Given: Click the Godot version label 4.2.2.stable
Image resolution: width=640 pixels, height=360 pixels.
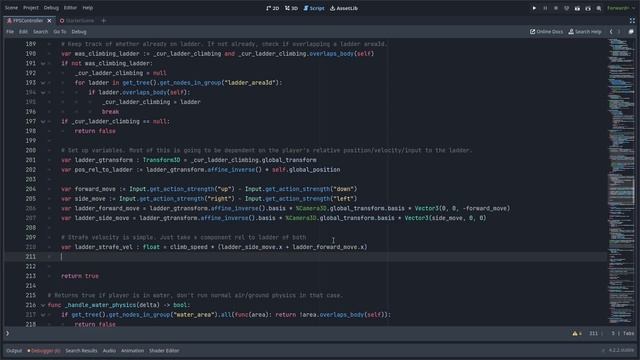Looking at the screenshot, I should pyautogui.click(x=621, y=350).
